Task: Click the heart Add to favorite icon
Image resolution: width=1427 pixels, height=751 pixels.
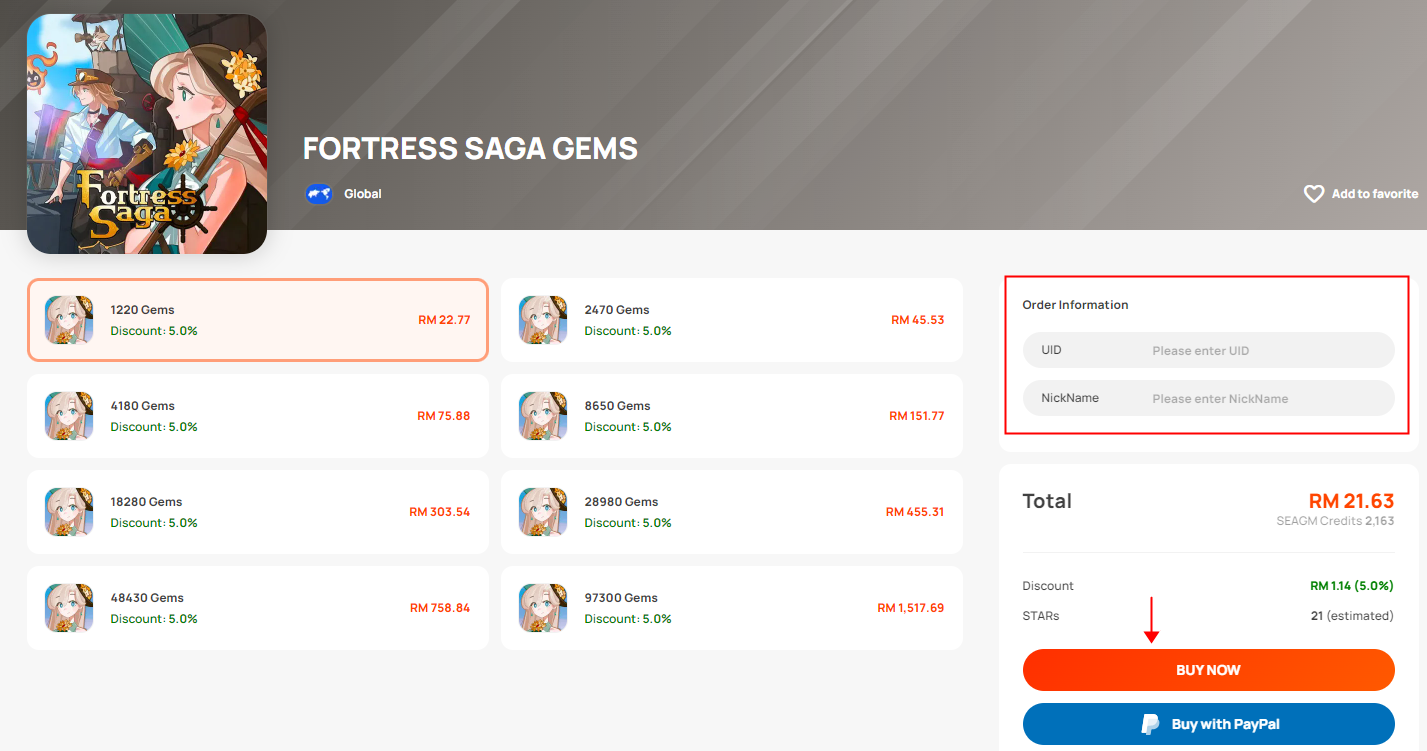Action: [1314, 194]
